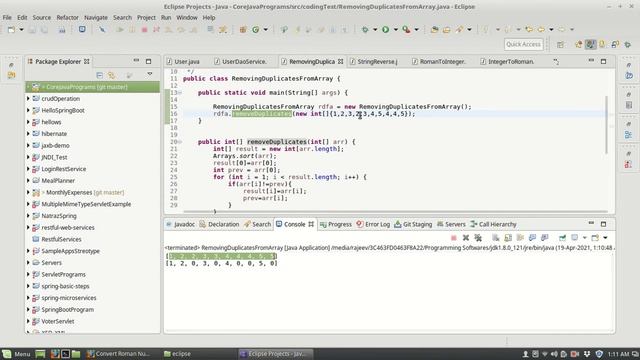
Task: Switch to the UserDaoService editor tab
Action: coord(240,62)
